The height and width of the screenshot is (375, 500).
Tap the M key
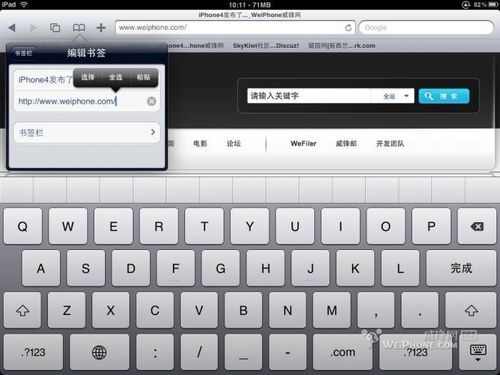[332, 310]
